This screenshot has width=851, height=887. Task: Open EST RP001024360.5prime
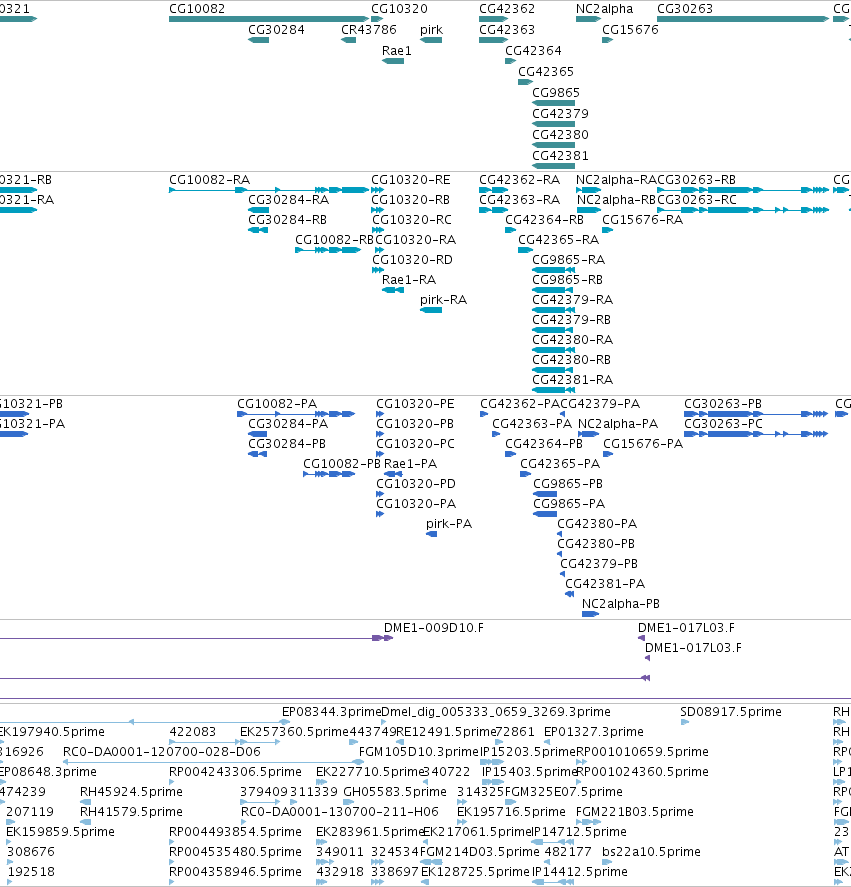tap(642, 772)
